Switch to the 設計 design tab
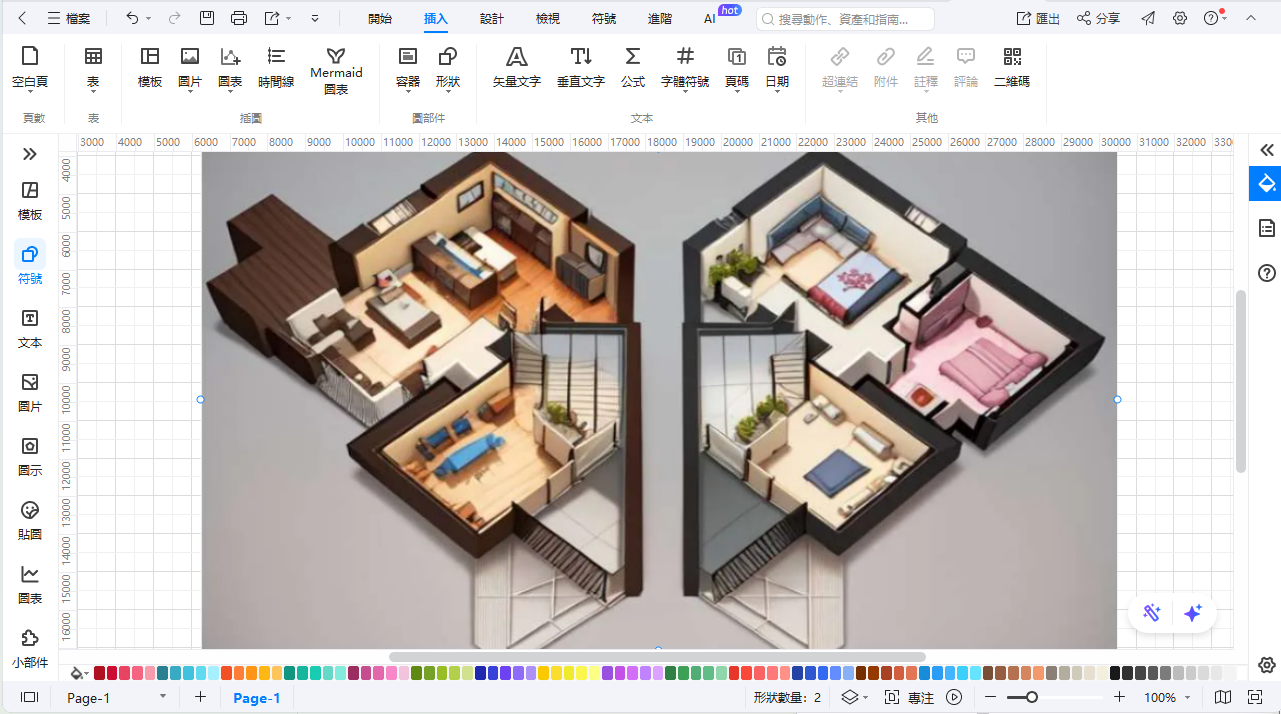Image resolution: width=1281 pixels, height=714 pixels. (492, 19)
